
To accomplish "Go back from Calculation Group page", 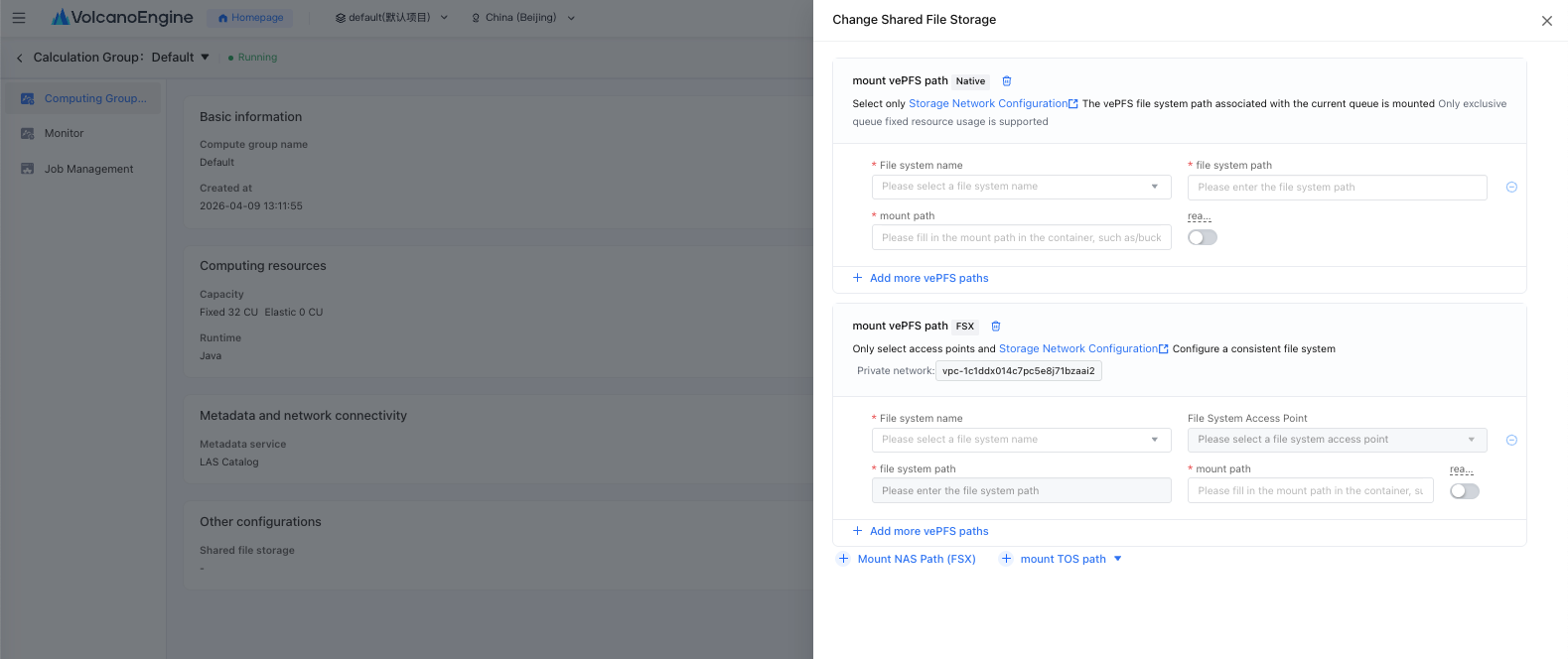I will (19, 58).
